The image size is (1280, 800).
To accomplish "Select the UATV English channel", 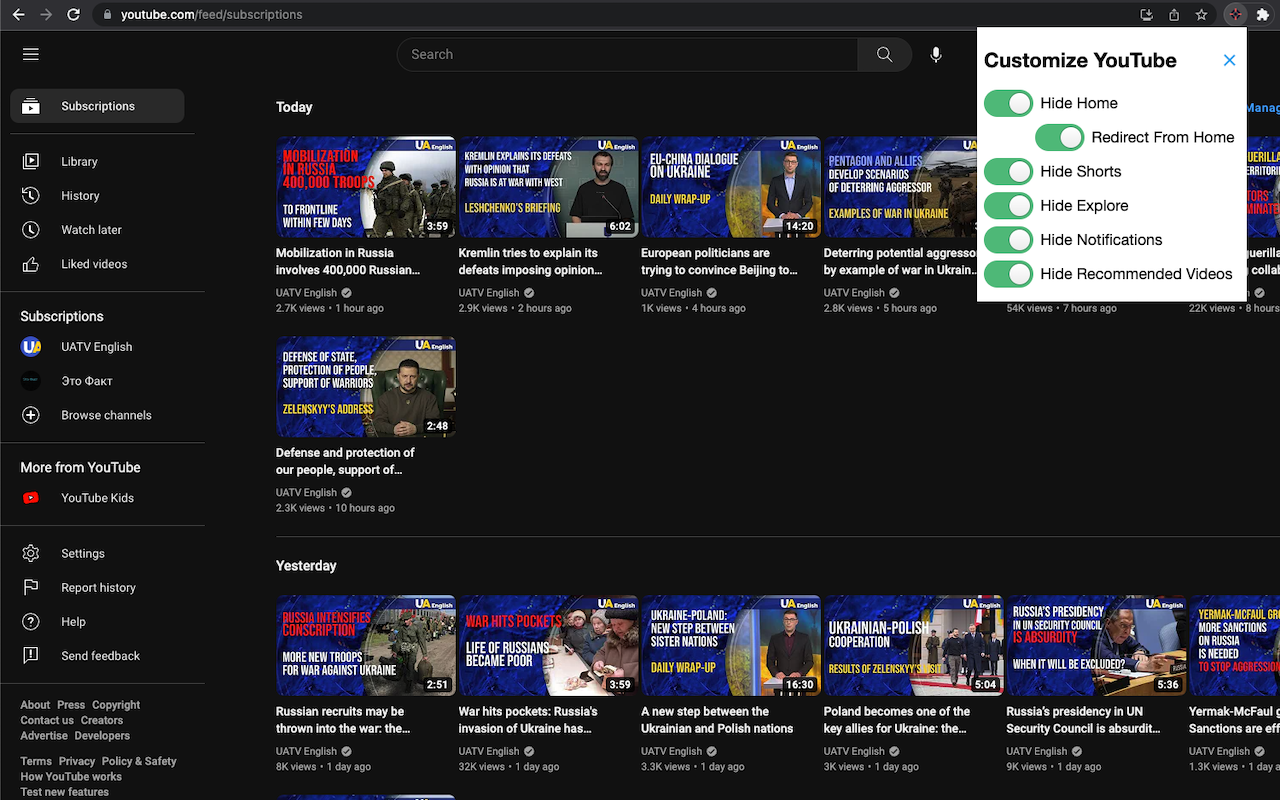I will (96, 346).
